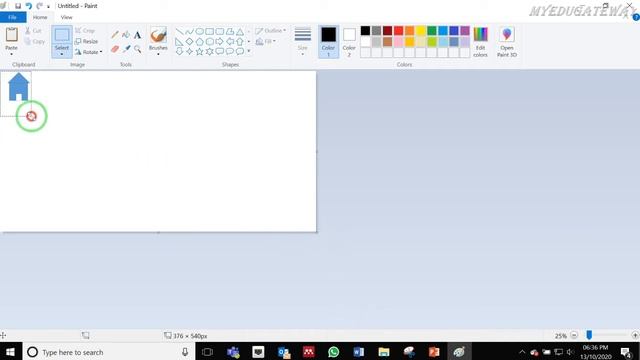Activate Color 1 foreground box

click(x=329, y=42)
